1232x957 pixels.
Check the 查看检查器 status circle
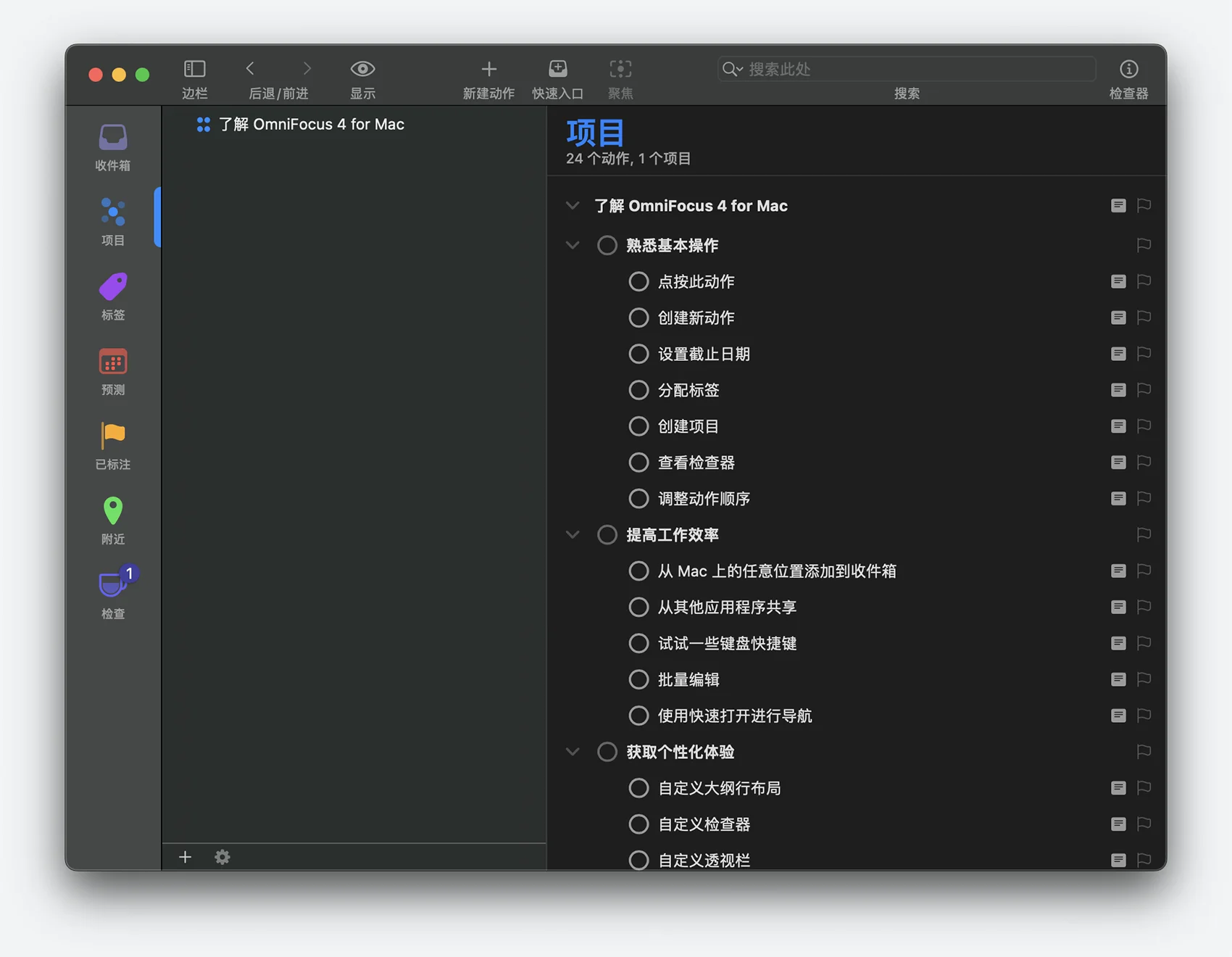click(638, 463)
